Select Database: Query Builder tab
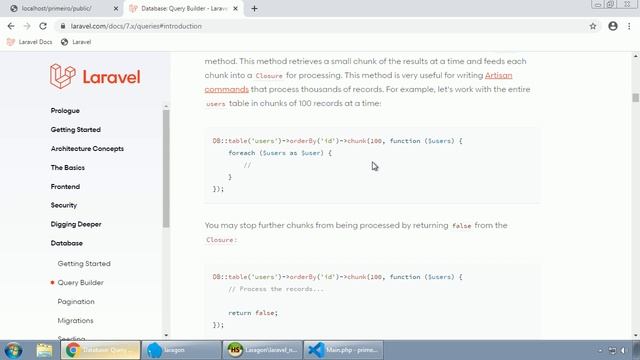640x360 pixels. click(x=184, y=8)
